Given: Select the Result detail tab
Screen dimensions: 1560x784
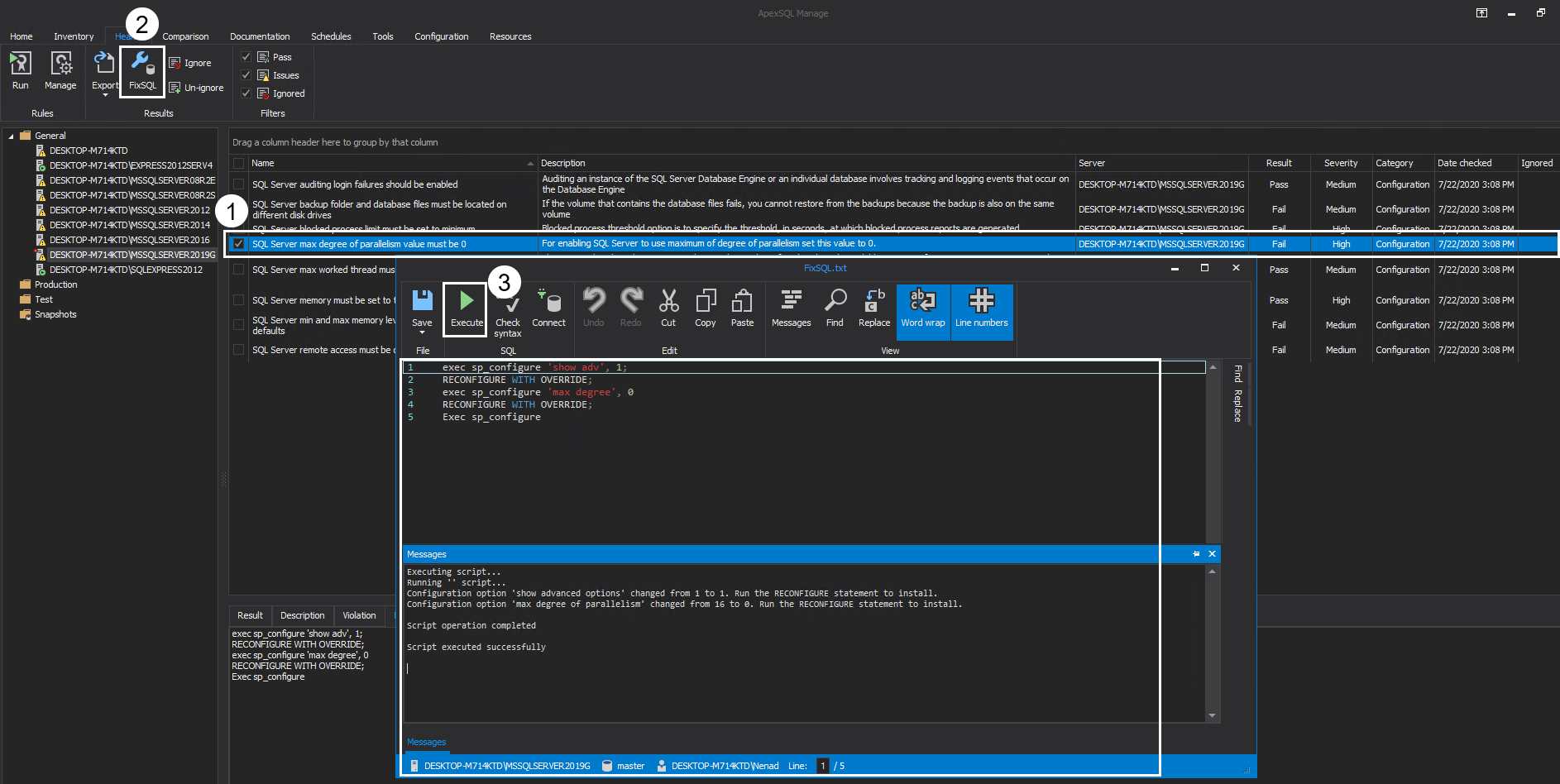Looking at the screenshot, I should point(250,615).
